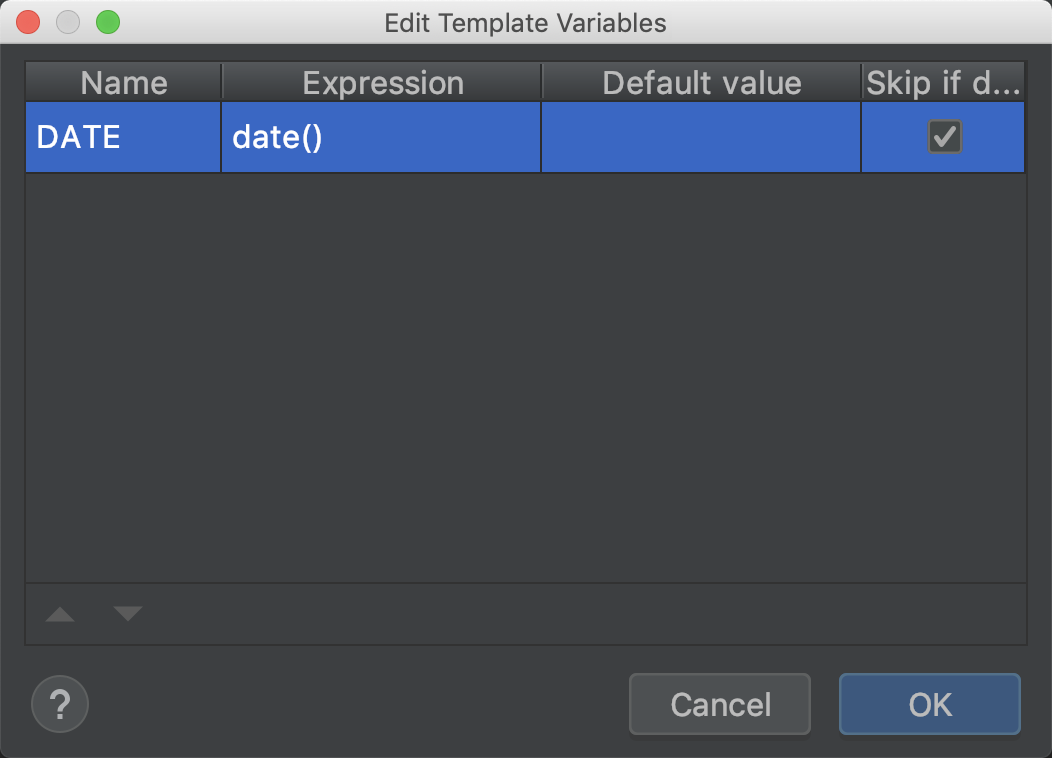The image size is (1052, 758).
Task: Click the Expression column header
Action: pyautogui.click(x=382, y=83)
